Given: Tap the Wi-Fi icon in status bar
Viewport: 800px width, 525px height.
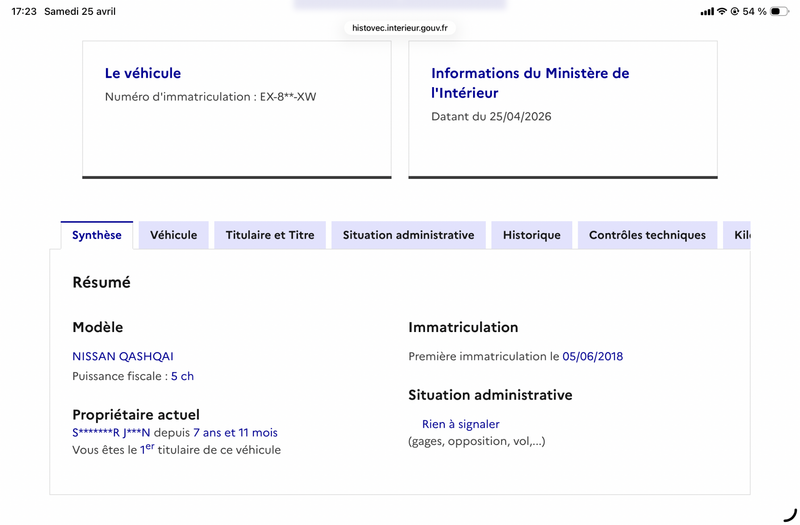Looking at the screenshot, I should tap(722, 11).
